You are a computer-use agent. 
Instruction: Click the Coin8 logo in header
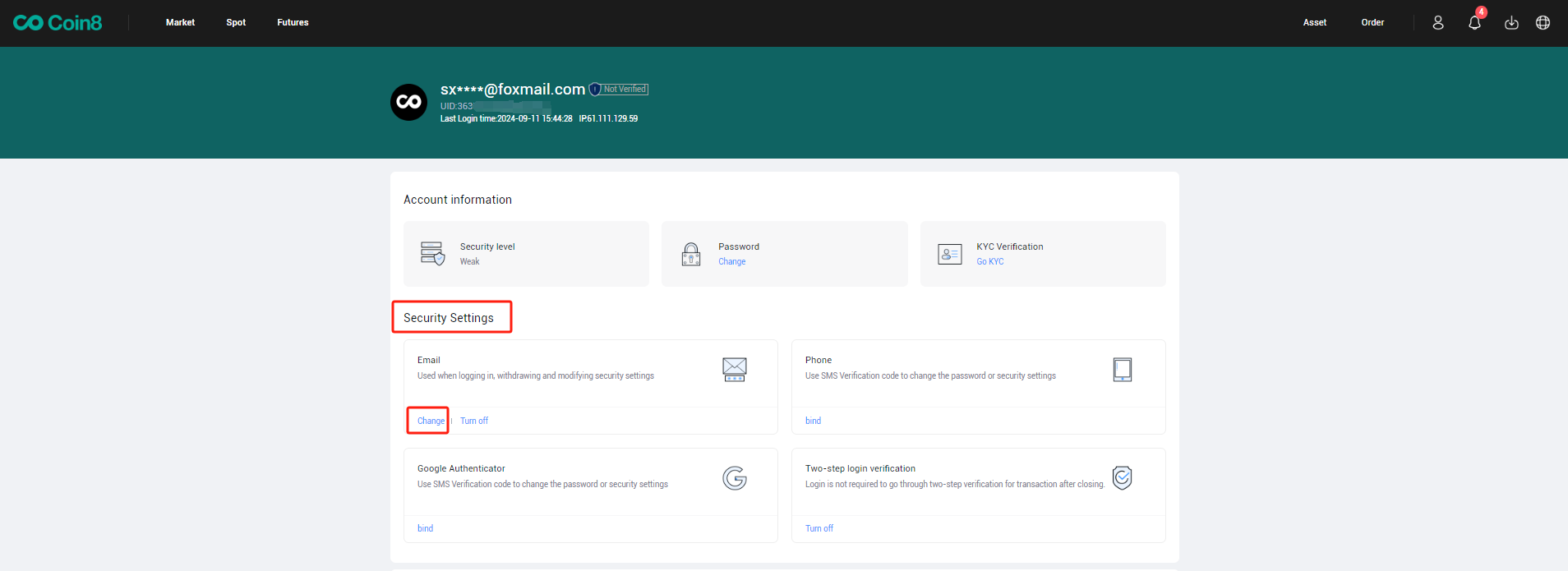pos(58,23)
